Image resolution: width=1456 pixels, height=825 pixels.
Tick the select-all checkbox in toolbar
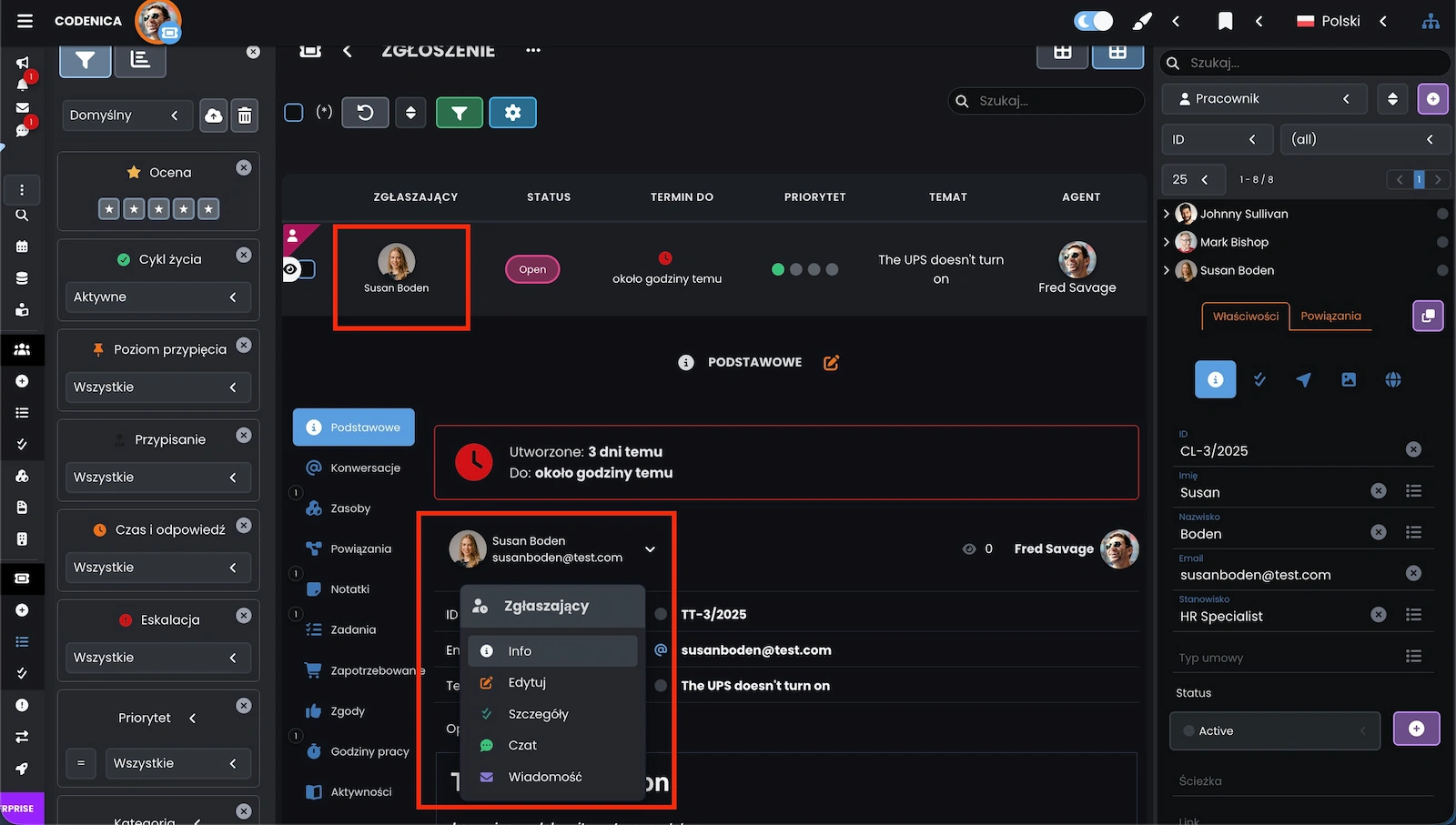294,113
